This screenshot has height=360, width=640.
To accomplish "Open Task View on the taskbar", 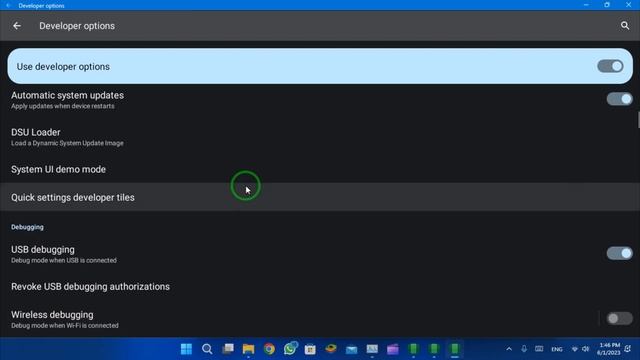I will (x=228, y=349).
